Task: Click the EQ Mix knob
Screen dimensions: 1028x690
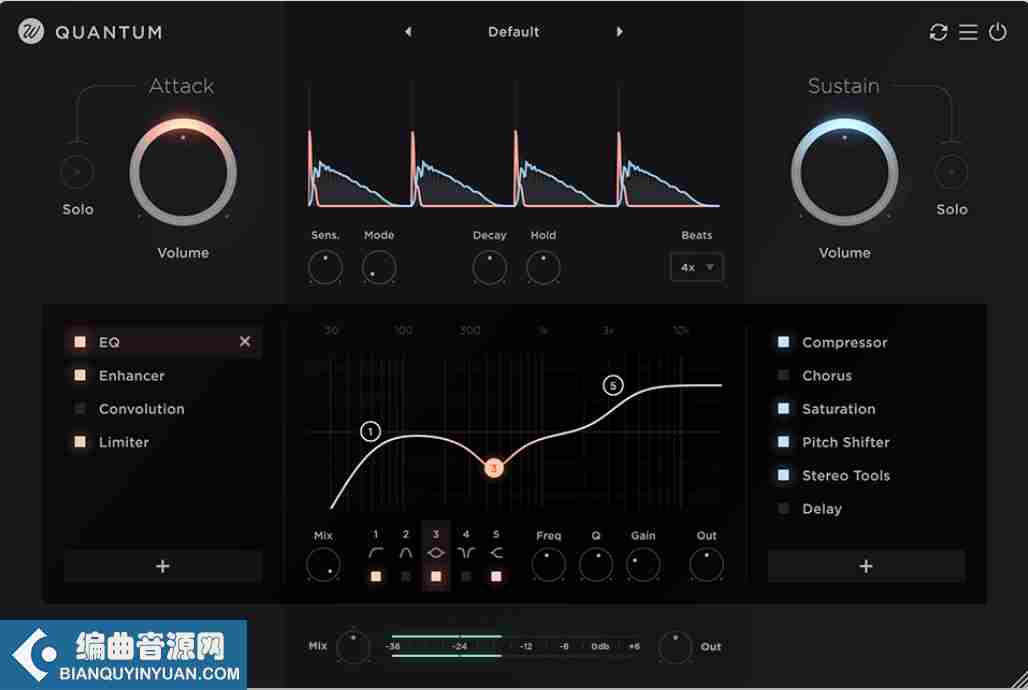Action: point(323,565)
